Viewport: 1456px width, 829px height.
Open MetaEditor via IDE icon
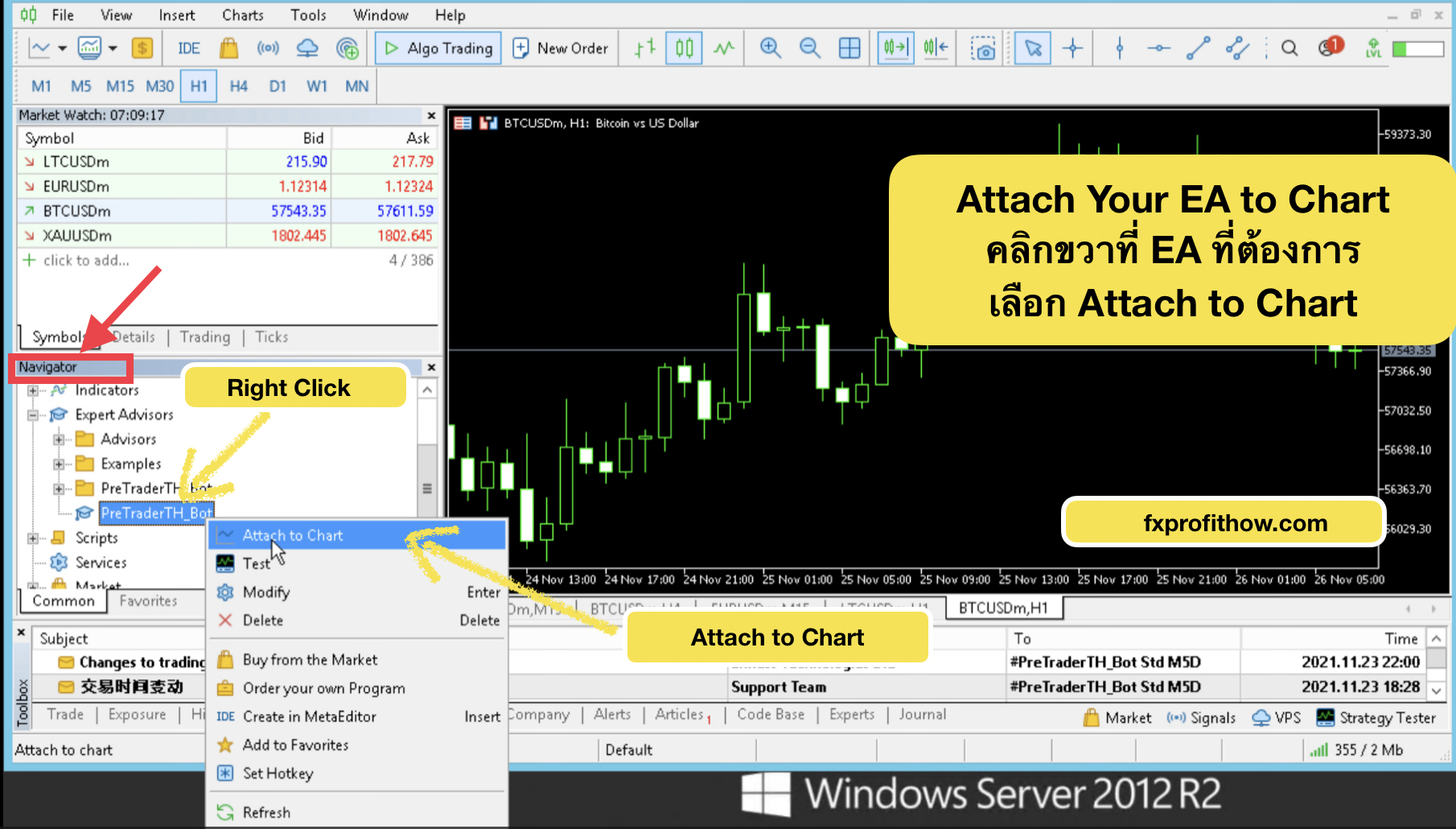(189, 48)
